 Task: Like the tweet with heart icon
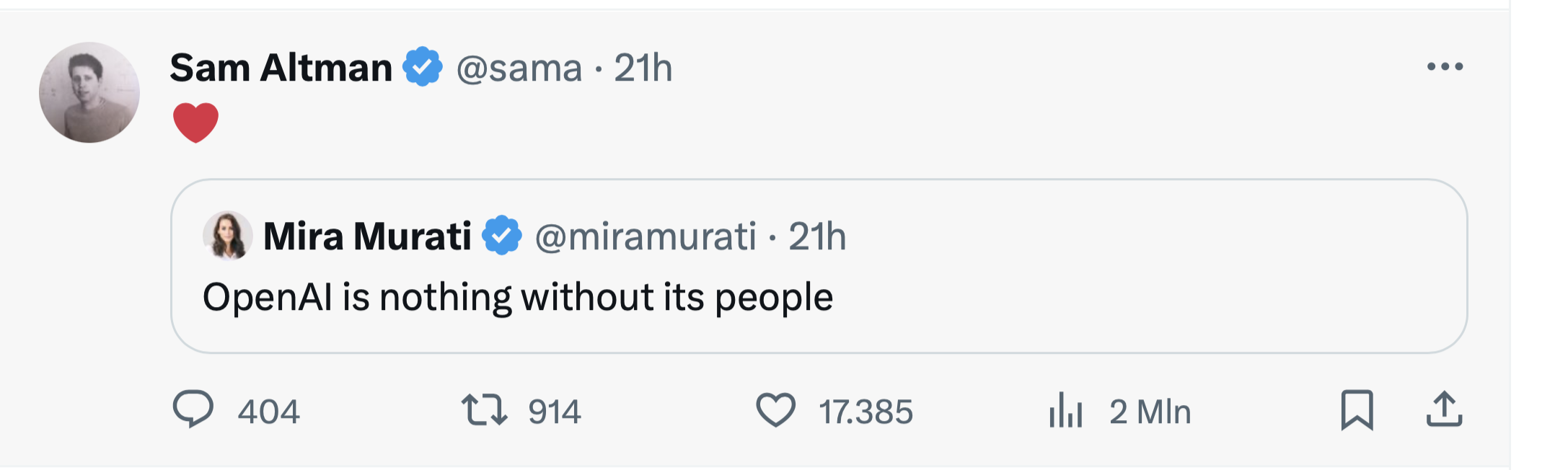[776, 409]
